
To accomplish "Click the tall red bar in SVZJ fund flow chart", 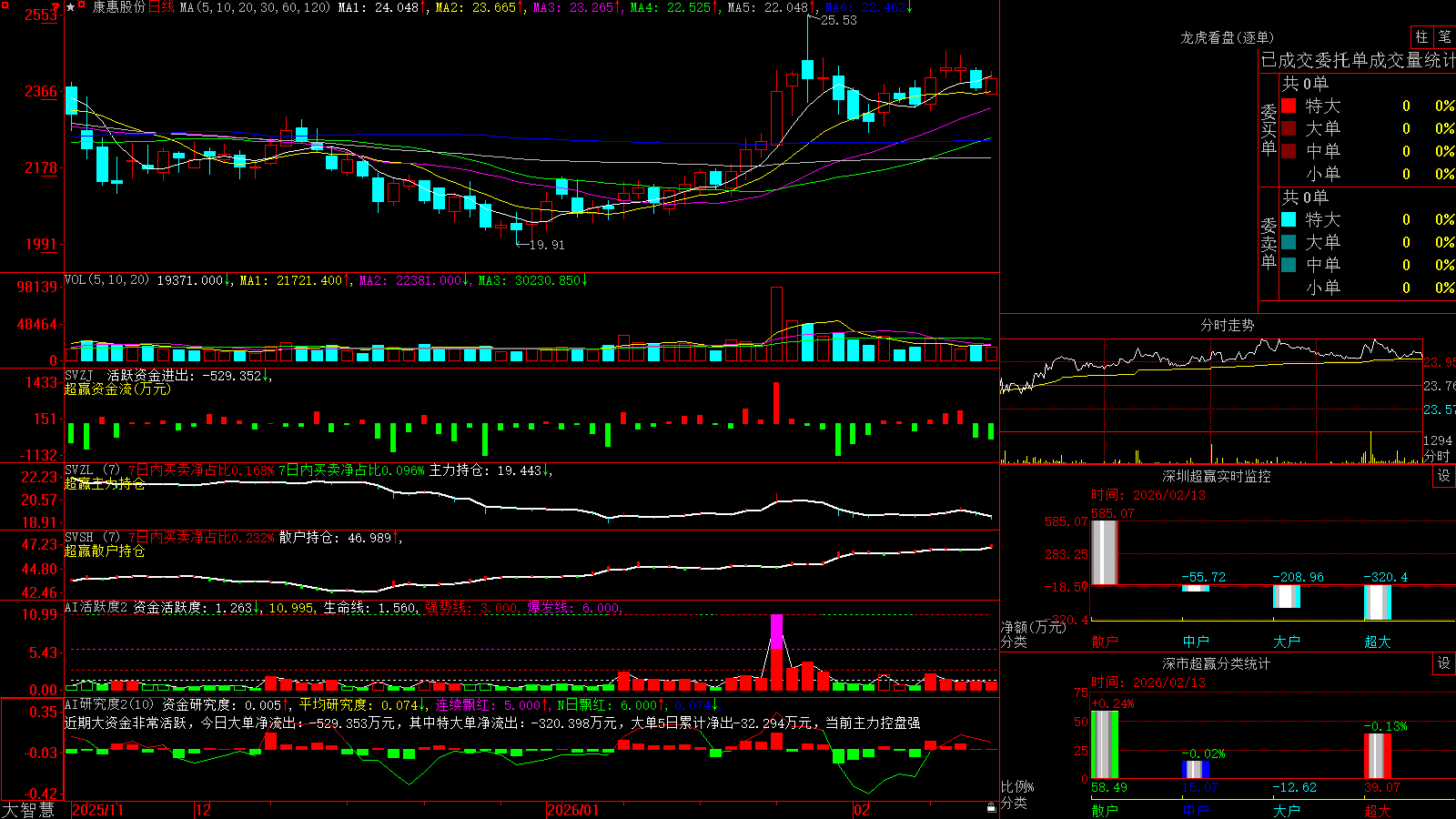I will tap(776, 403).
